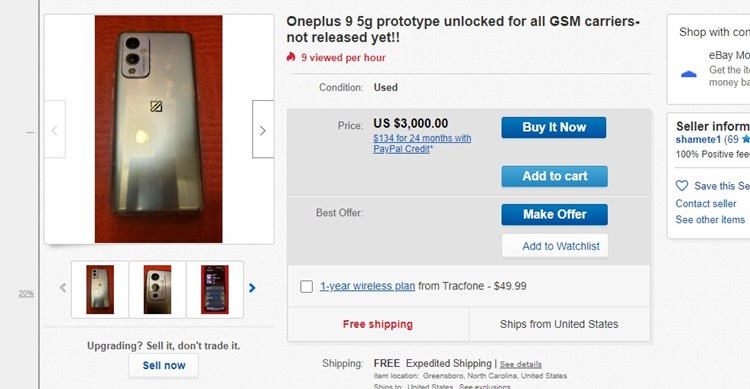Click the red flame viewed-per-hour icon
This screenshot has width=750, height=389.
291,57
